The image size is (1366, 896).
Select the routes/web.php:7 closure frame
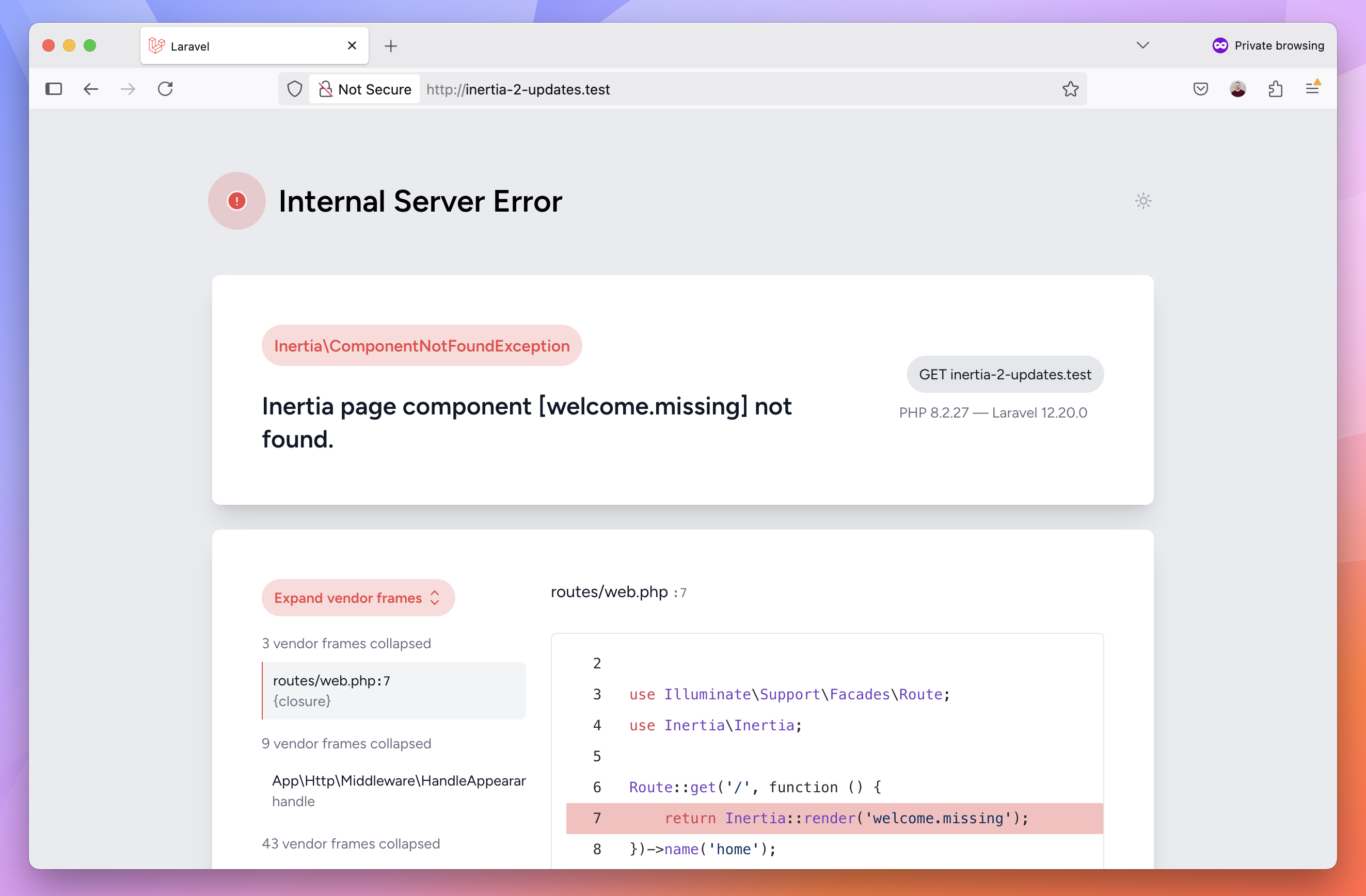pos(394,691)
